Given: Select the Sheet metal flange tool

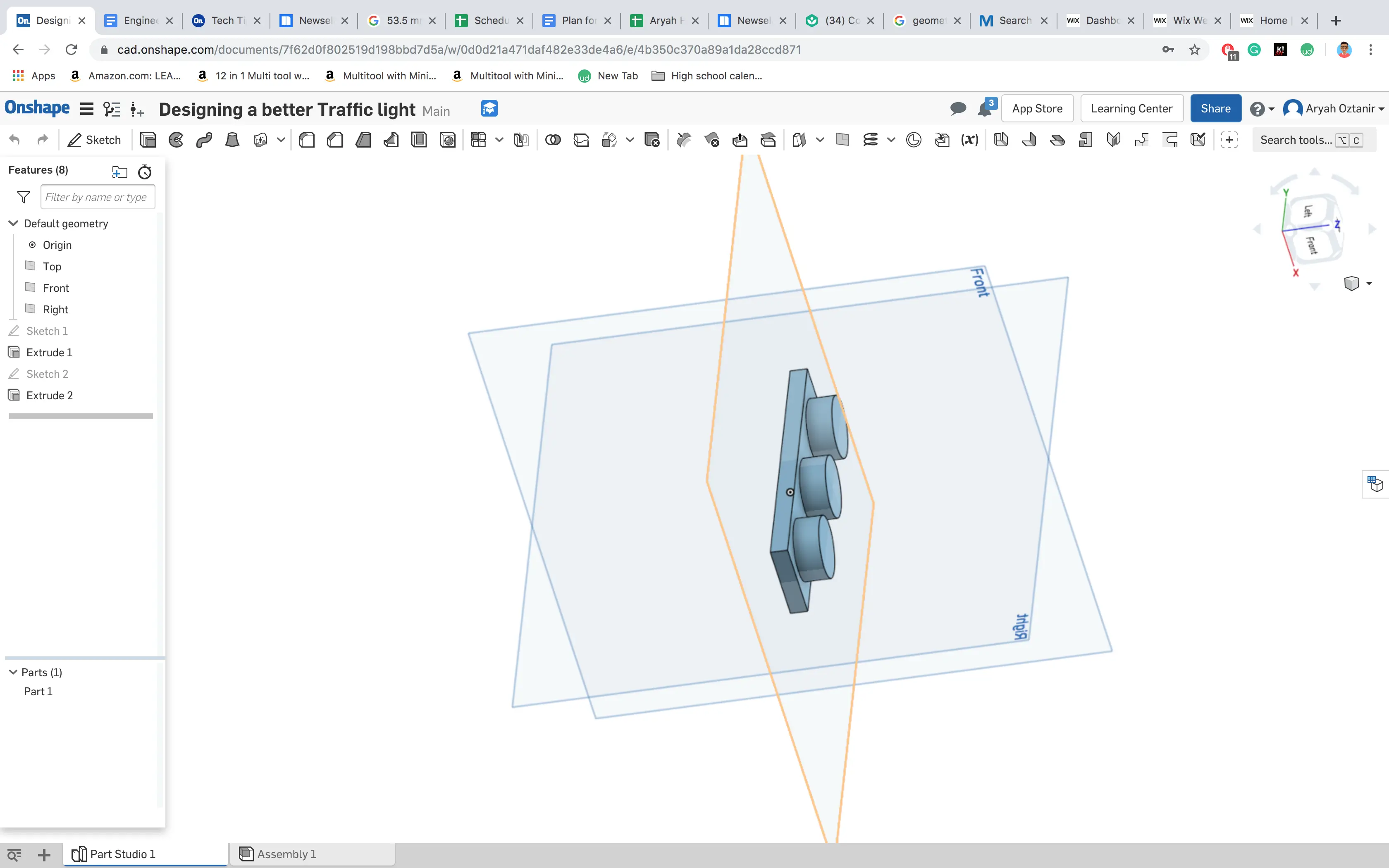Looking at the screenshot, I should [x=1029, y=140].
